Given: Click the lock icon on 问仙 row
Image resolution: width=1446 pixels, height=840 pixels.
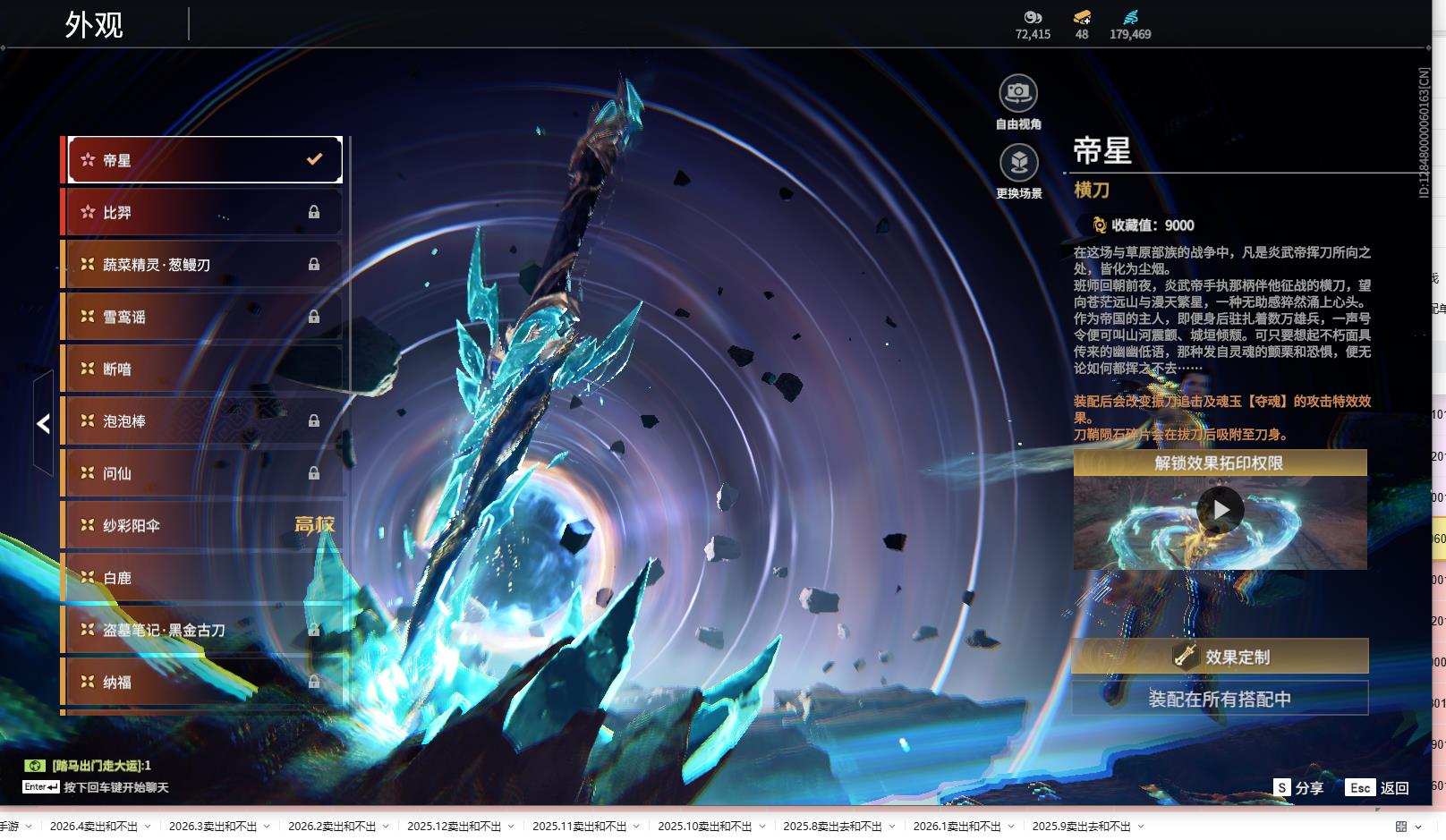Looking at the screenshot, I should (314, 472).
